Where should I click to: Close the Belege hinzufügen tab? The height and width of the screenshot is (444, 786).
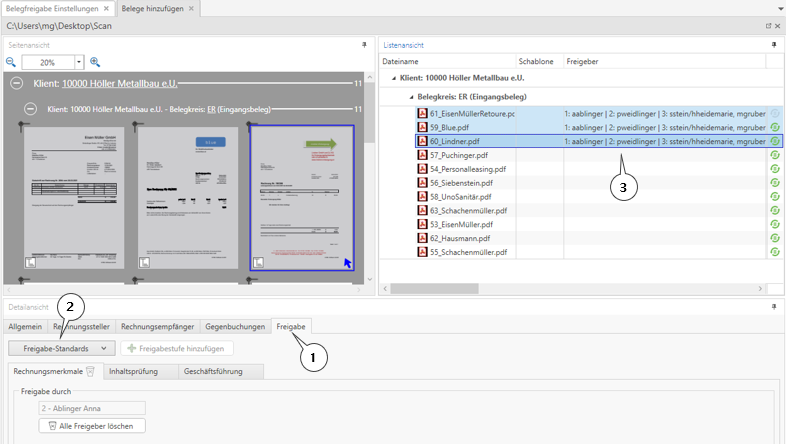click(x=191, y=9)
